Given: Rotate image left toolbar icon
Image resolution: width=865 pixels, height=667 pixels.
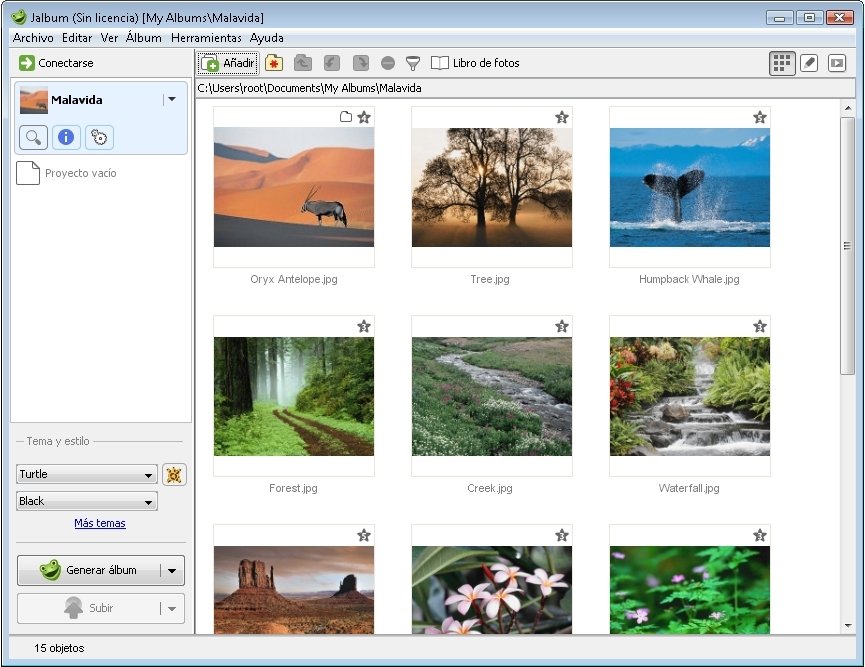Looking at the screenshot, I should [x=332, y=63].
